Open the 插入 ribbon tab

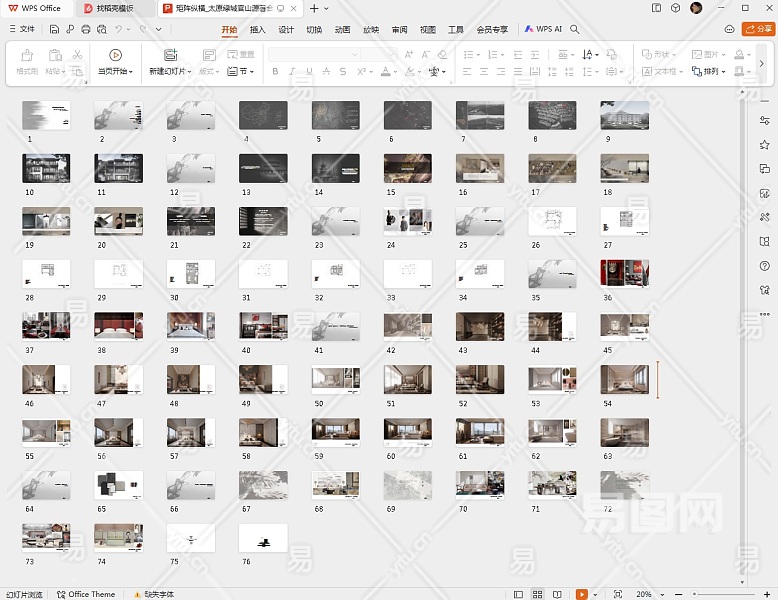[x=258, y=30]
